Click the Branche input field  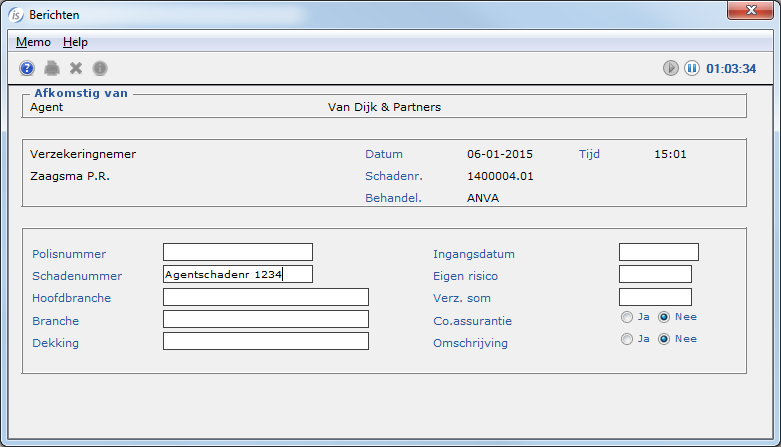(x=265, y=319)
